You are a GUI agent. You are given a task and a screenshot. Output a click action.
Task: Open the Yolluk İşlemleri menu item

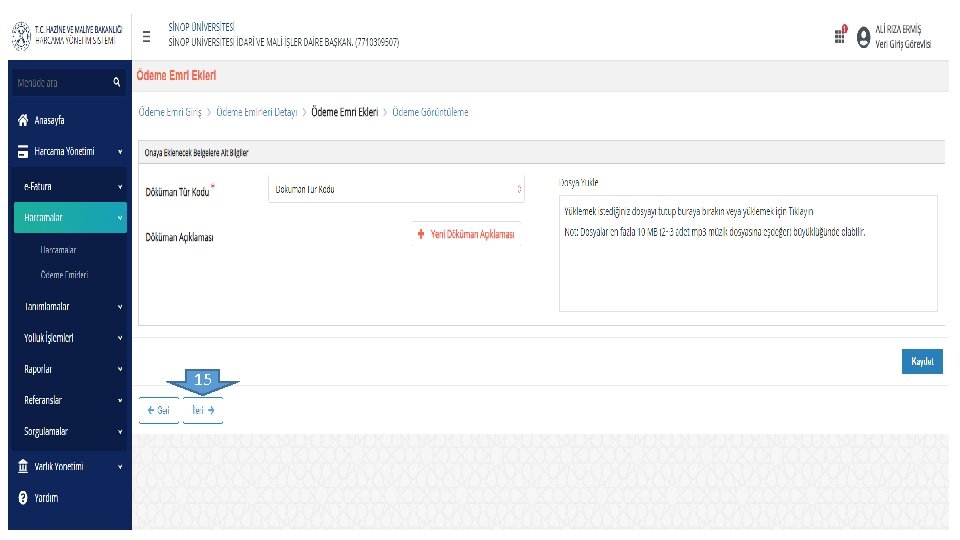pos(48,338)
